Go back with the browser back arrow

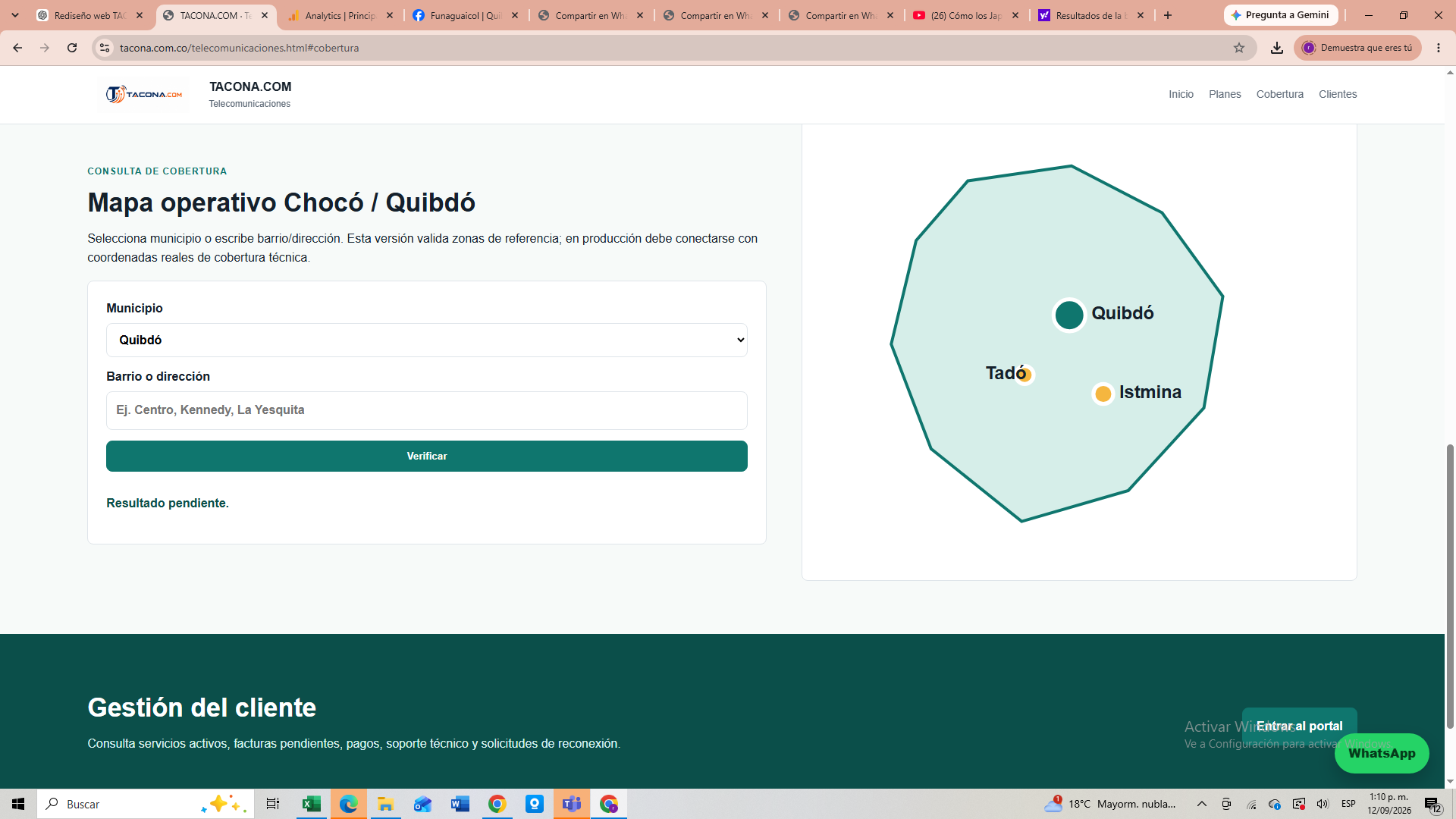[x=17, y=48]
